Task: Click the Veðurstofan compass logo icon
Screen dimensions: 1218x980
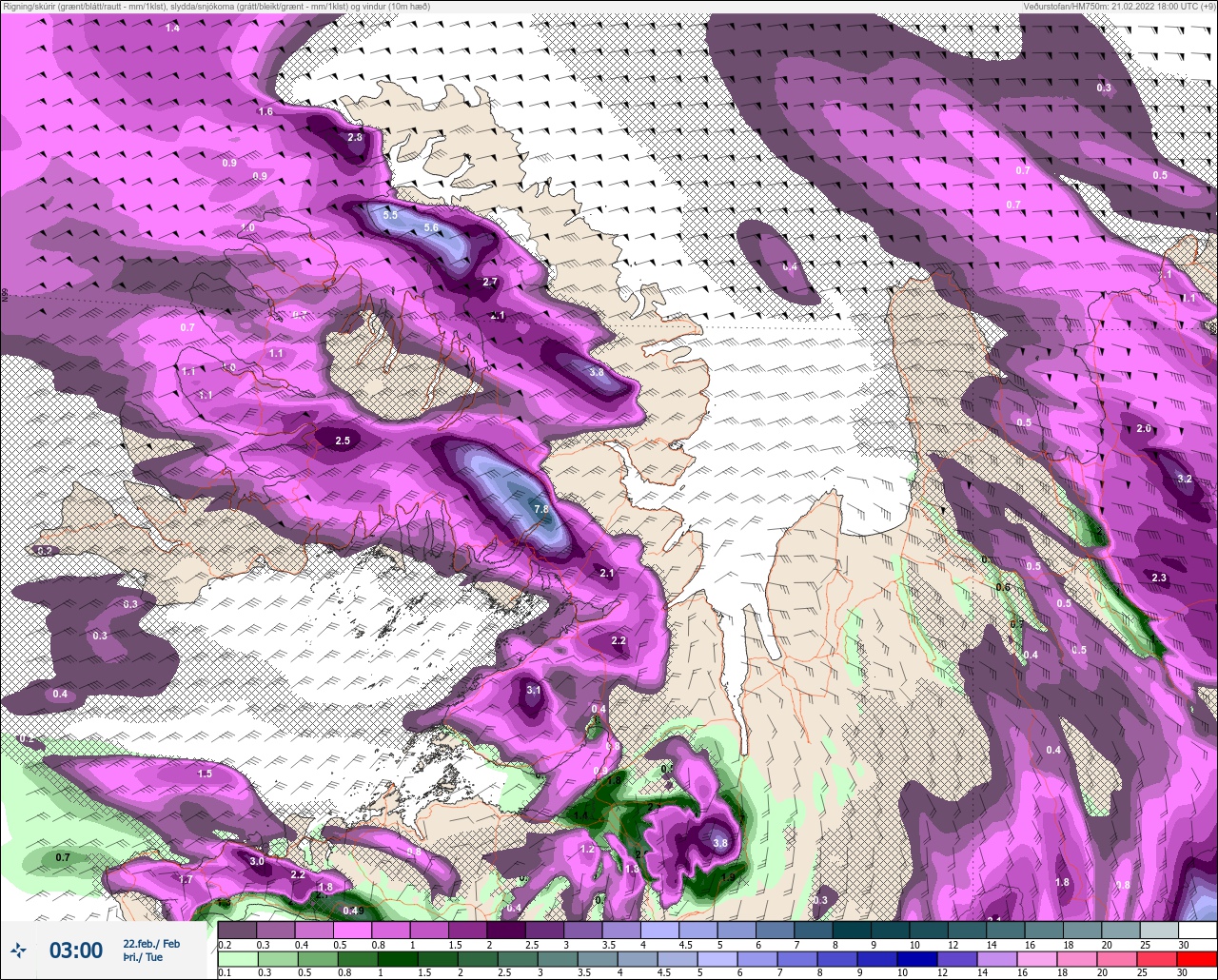Action: point(19,950)
